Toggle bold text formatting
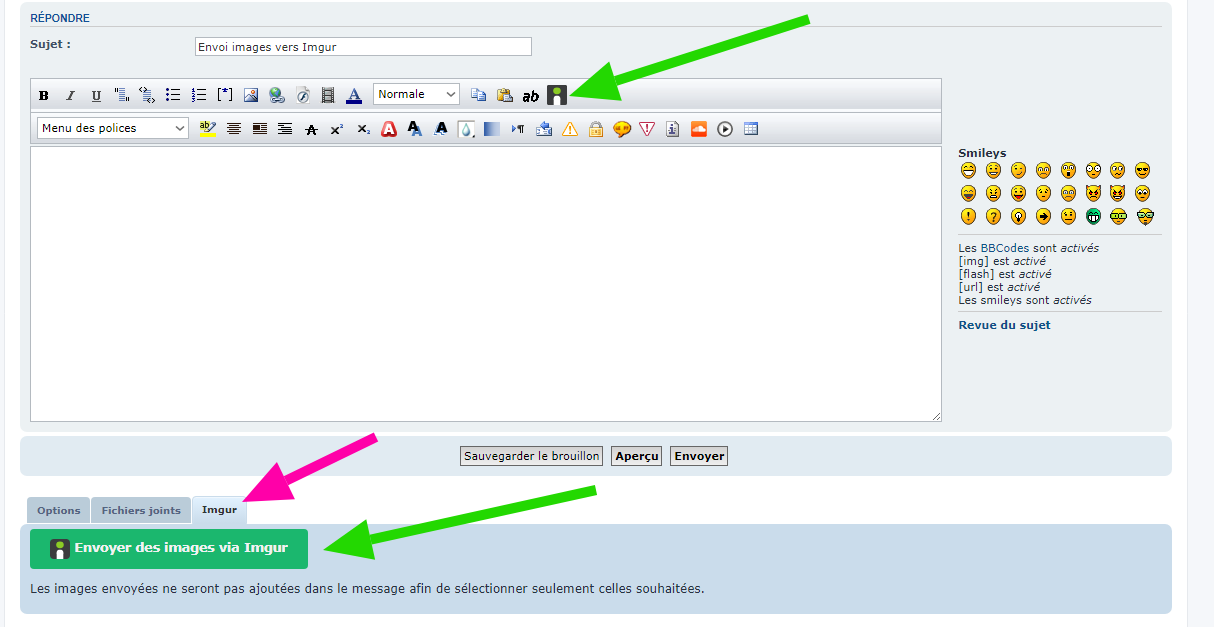 coord(44,96)
